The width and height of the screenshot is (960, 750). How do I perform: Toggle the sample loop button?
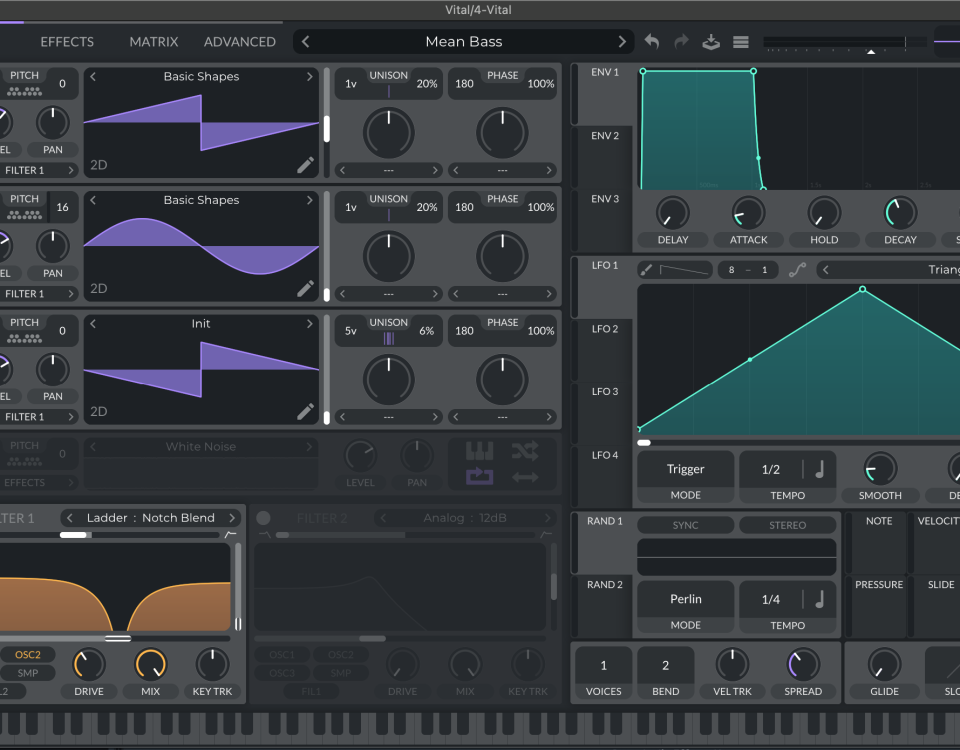pos(480,477)
